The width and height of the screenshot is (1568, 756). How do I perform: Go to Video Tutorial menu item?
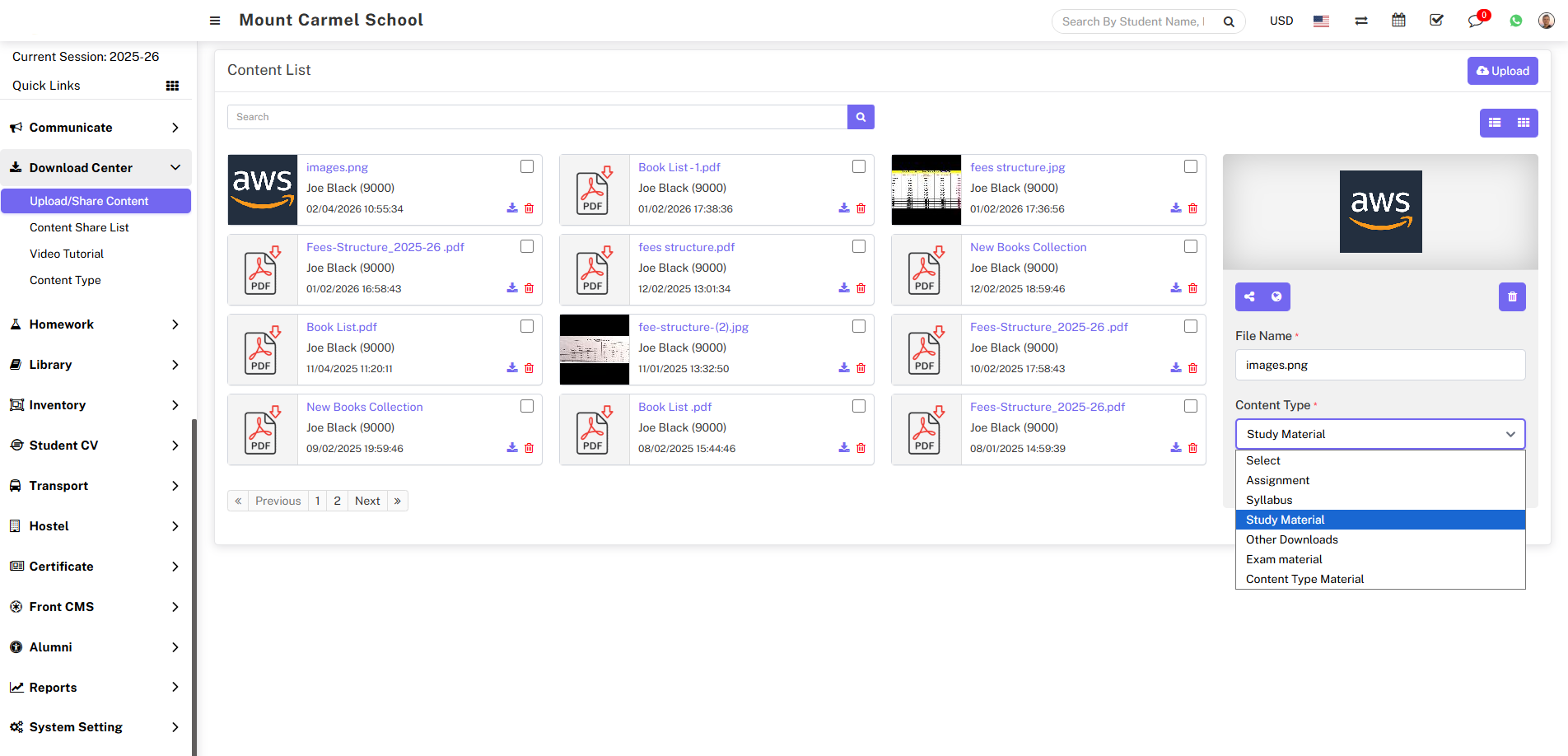pos(67,254)
